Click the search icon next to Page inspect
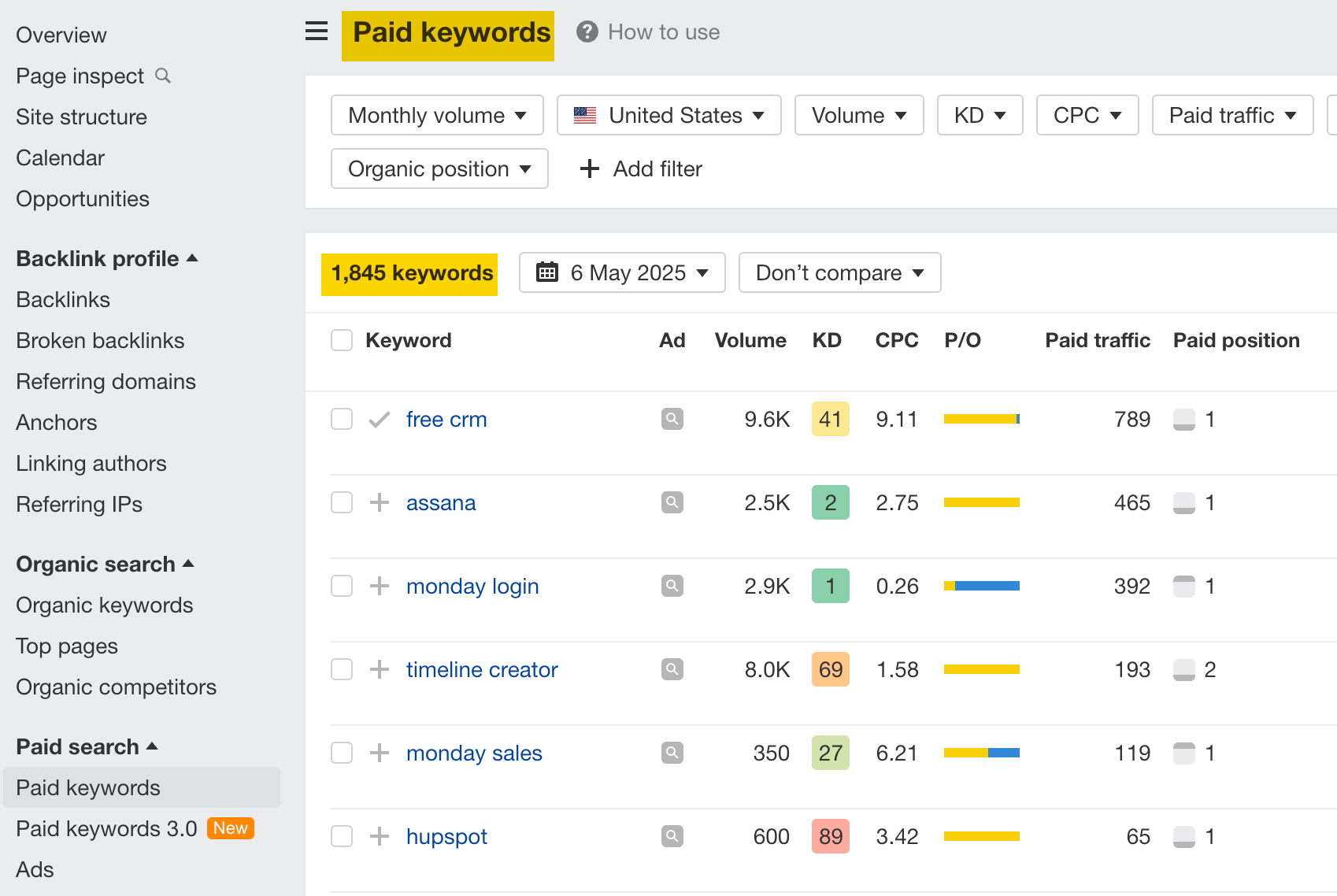This screenshot has height=896, width=1337. pos(163,76)
